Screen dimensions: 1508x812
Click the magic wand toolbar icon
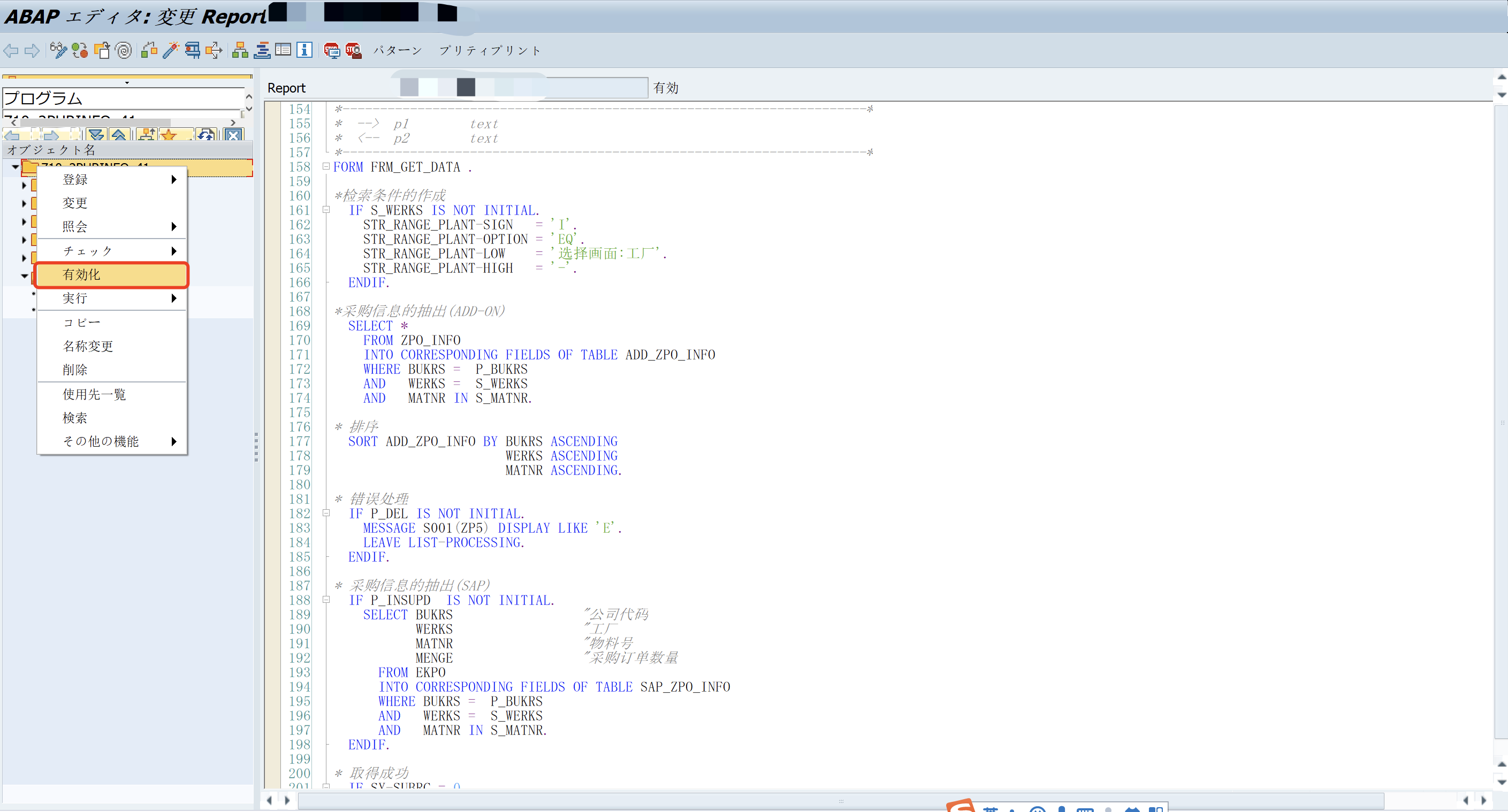tap(171, 50)
